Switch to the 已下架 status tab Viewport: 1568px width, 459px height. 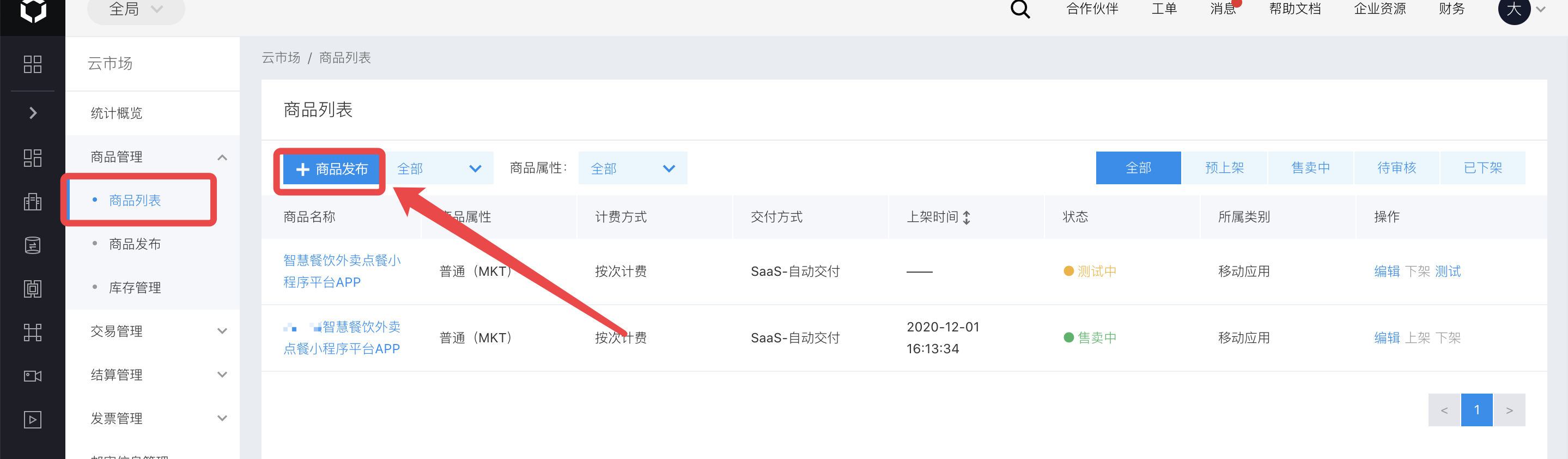click(x=1483, y=168)
